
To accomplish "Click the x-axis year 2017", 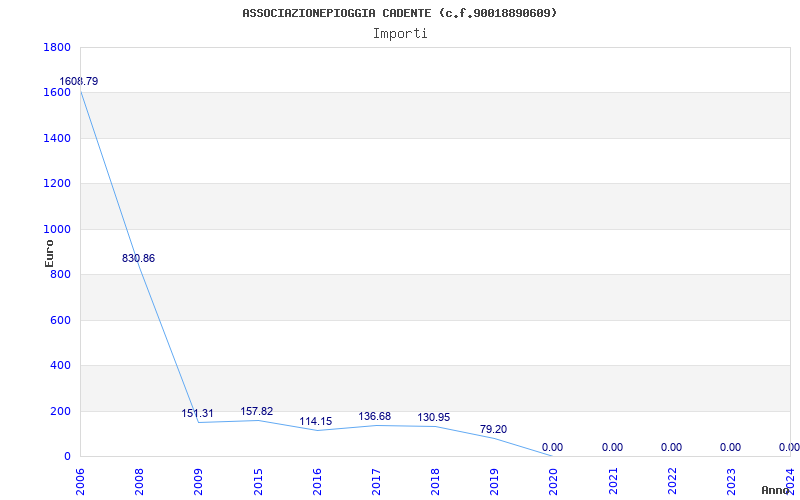I will (376, 482).
